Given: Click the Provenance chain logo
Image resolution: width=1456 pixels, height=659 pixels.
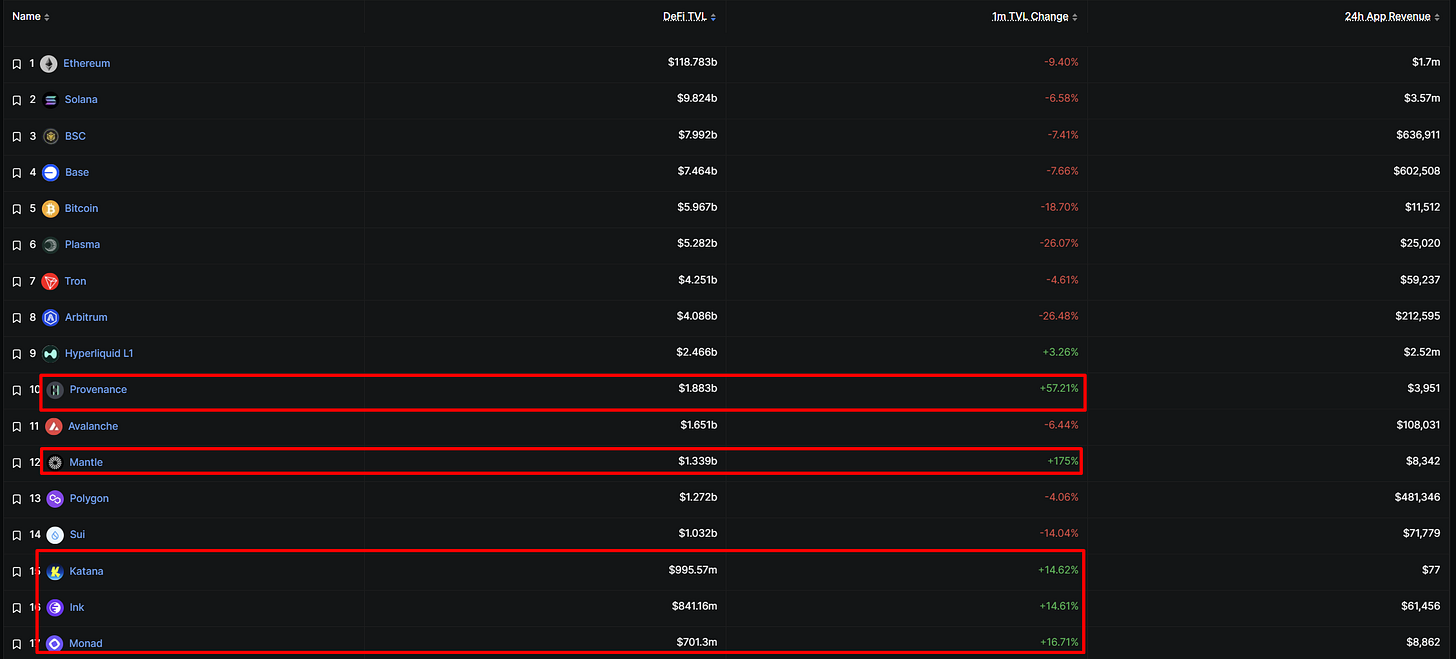Looking at the screenshot, I should (x=55, y=390).
